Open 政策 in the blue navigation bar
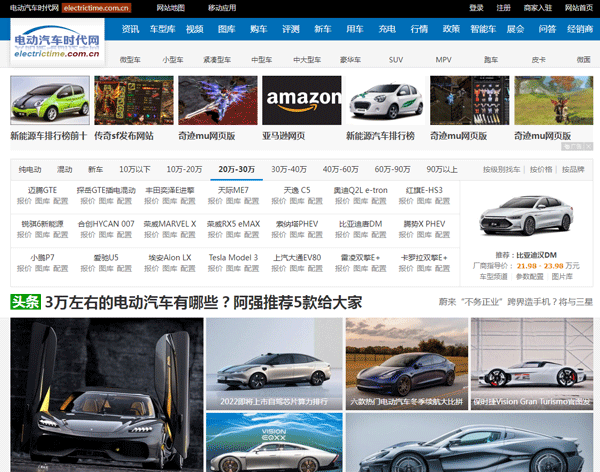Screen dimensions: 600x472 pyautogui.click(x=451, y=29)
